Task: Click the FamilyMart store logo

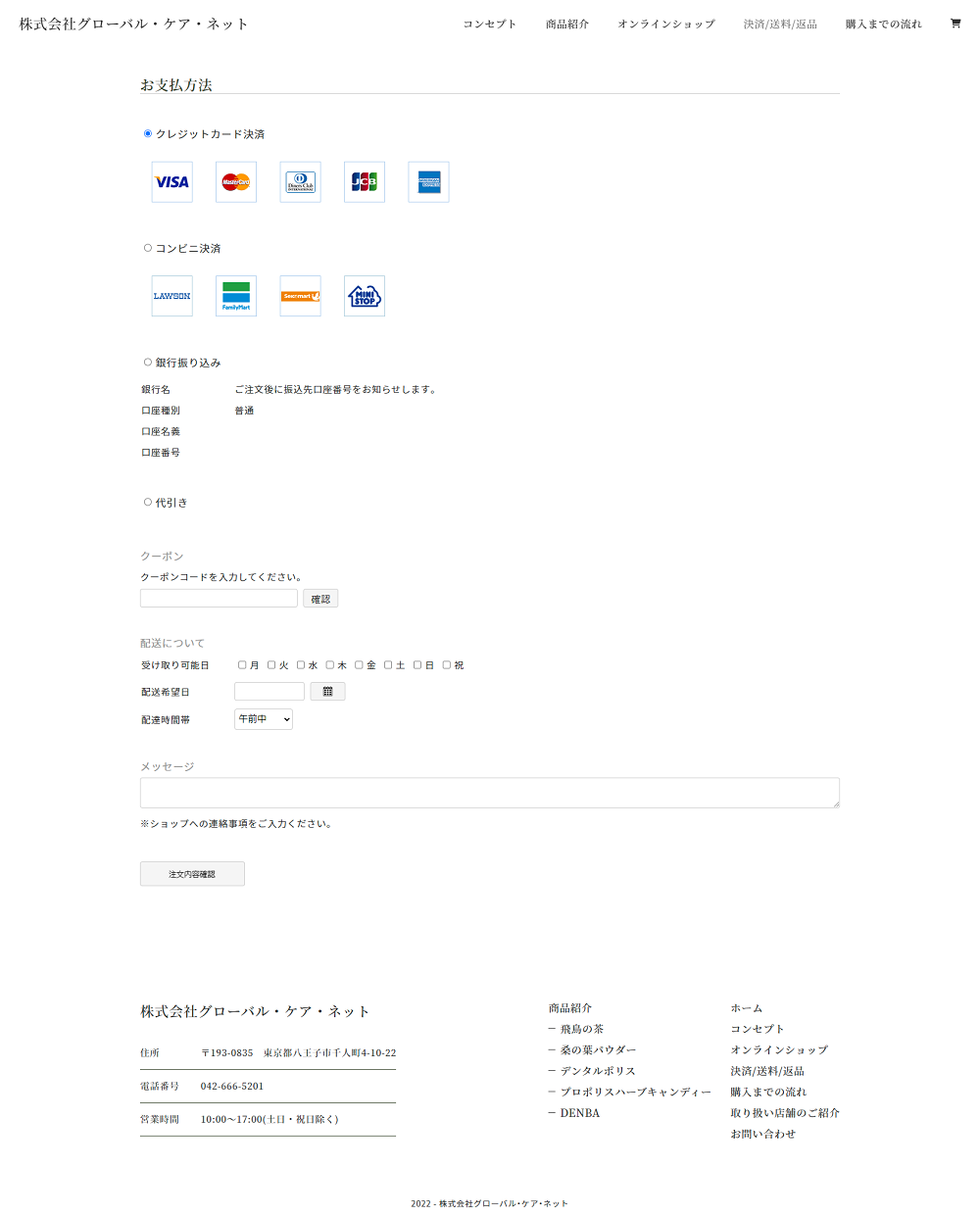Action: tap(236, 296)
